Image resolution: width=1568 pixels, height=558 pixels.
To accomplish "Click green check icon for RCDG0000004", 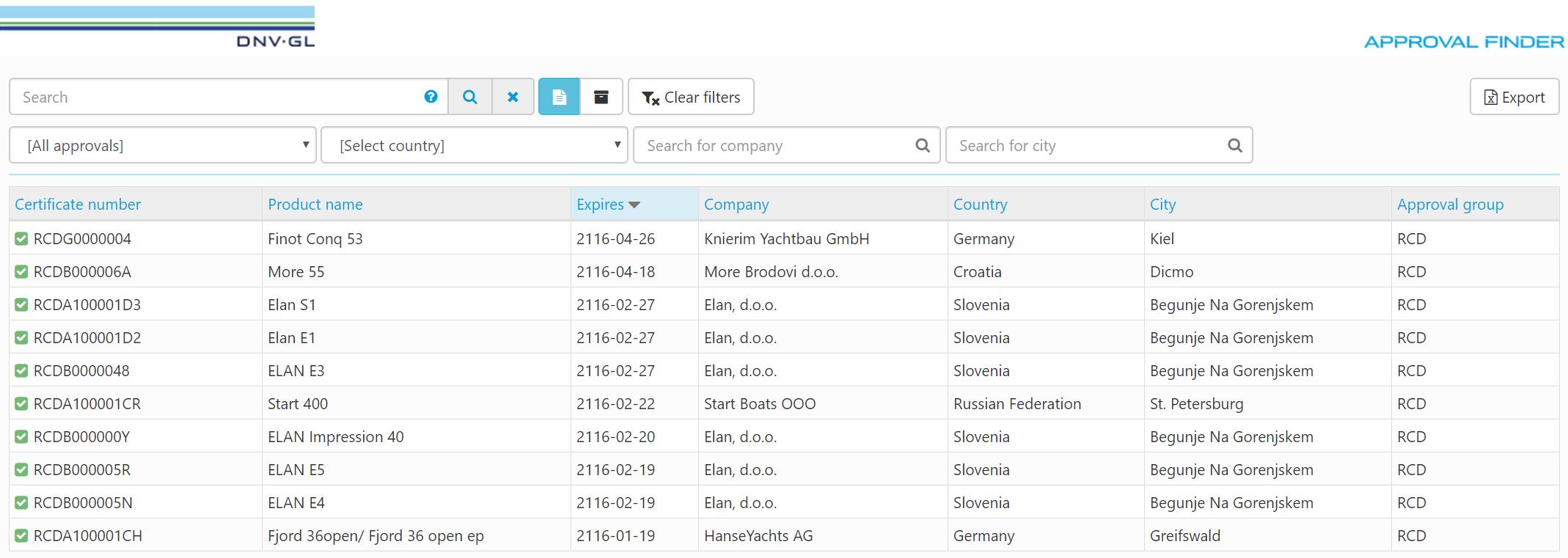I will coord(21,238).
